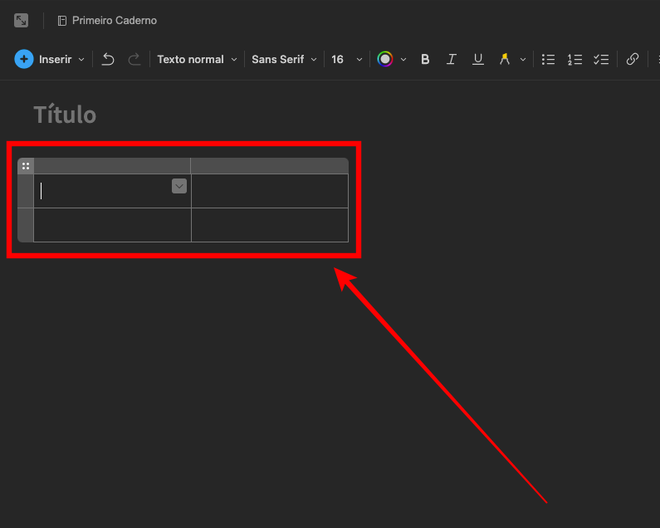Select the first row handle
The height and width of the screenshot is (528, 660).
click(x=26, y=191)
